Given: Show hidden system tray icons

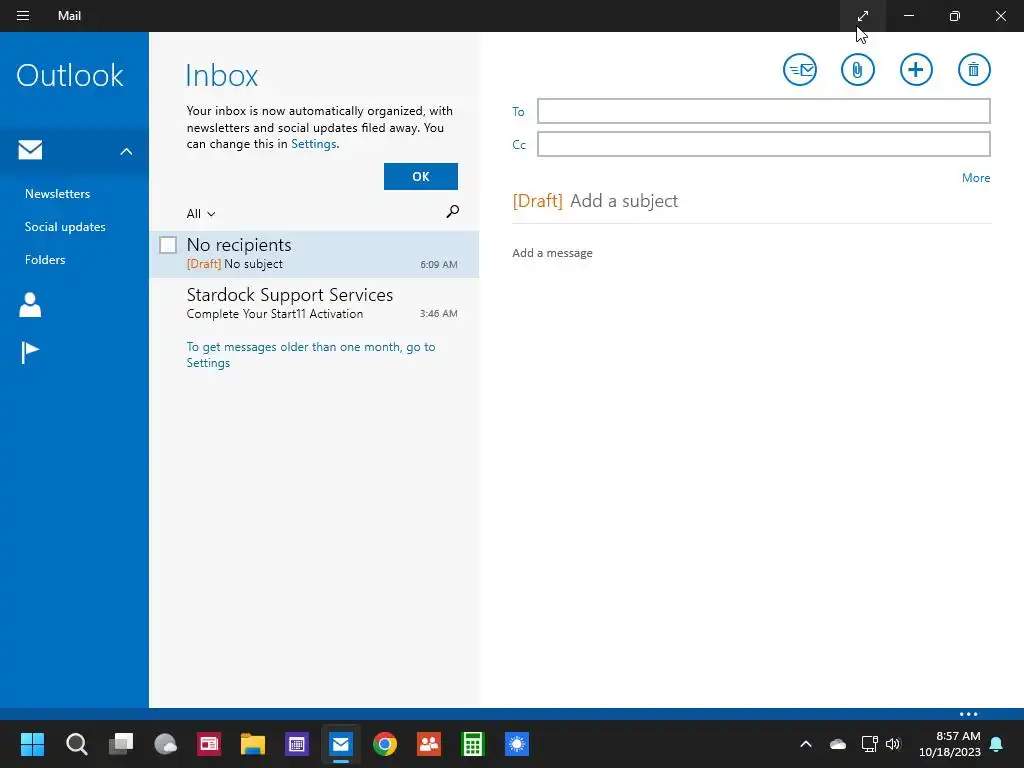Looking at the screenshot, I should [806, 744].
